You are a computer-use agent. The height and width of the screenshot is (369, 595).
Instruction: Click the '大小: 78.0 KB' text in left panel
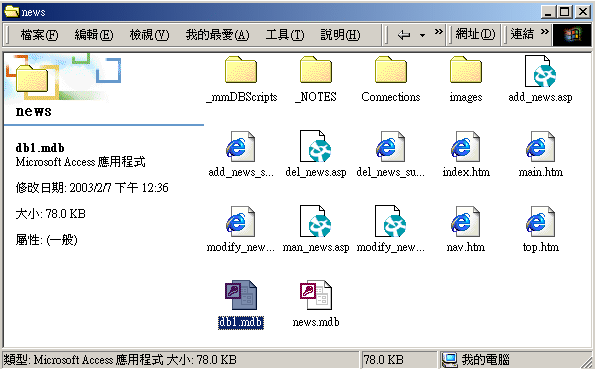click(50, 214)
